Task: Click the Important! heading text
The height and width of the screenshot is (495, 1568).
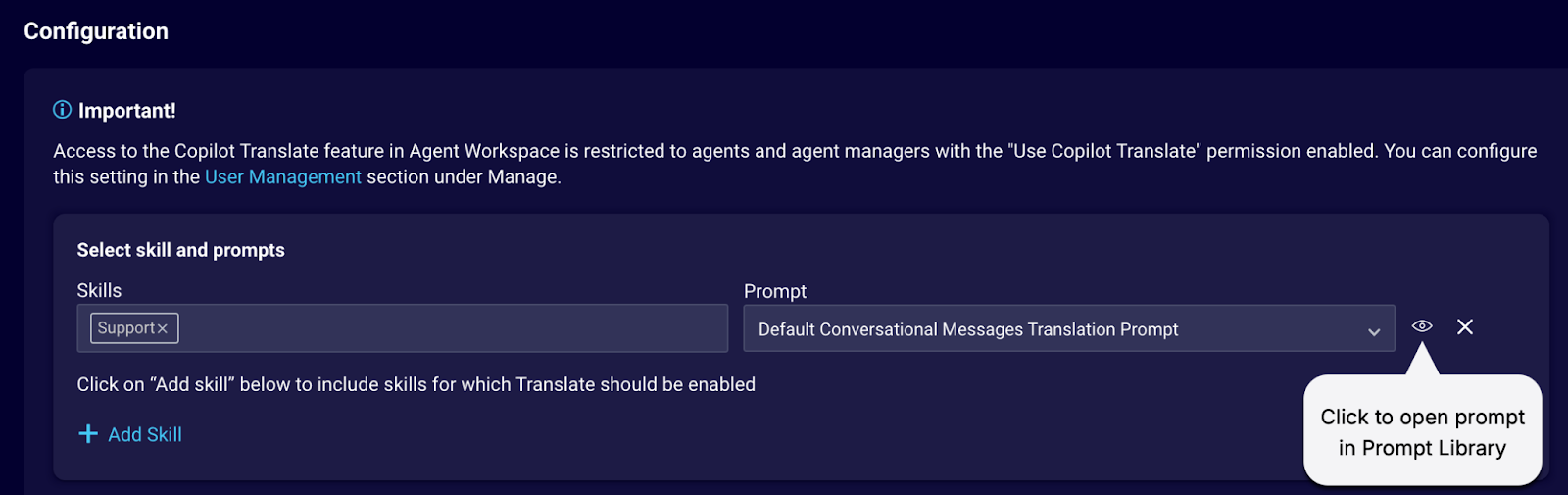Action: pyautogui.click(x=127, y=111)
